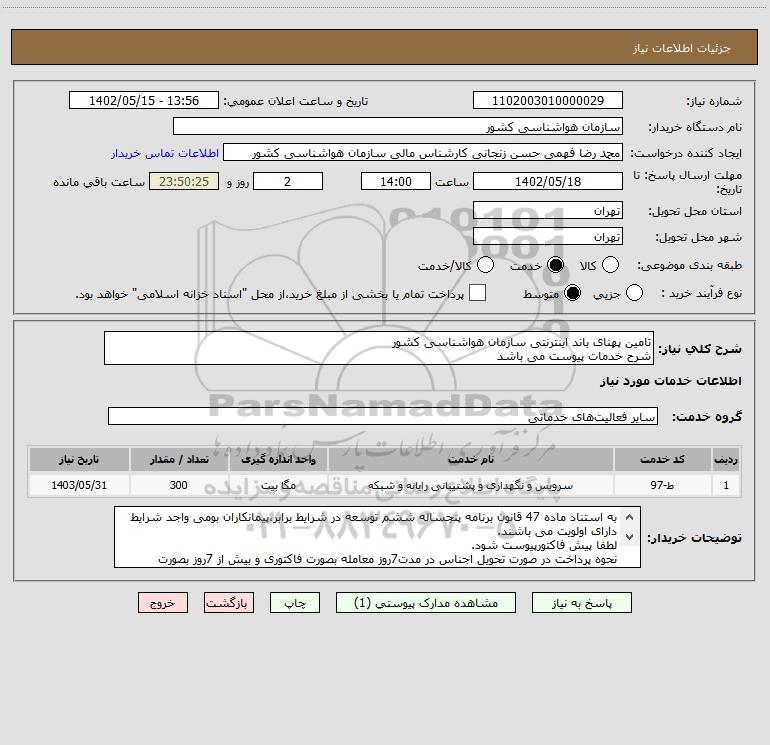This screenshot has height=745, width=770.
Task: Click the deadline date field 1402/05/18
Action: (548, 181)
